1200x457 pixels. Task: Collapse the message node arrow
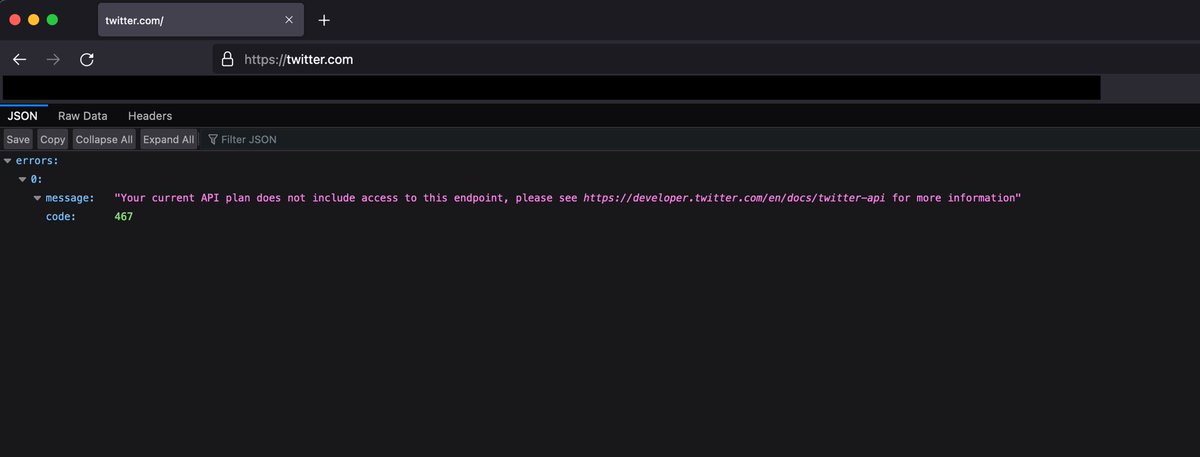click(38, 198)
